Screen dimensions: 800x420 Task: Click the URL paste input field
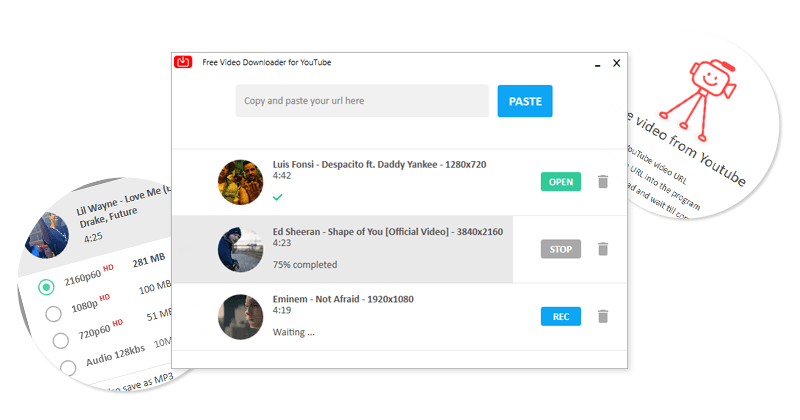(362, 101)
